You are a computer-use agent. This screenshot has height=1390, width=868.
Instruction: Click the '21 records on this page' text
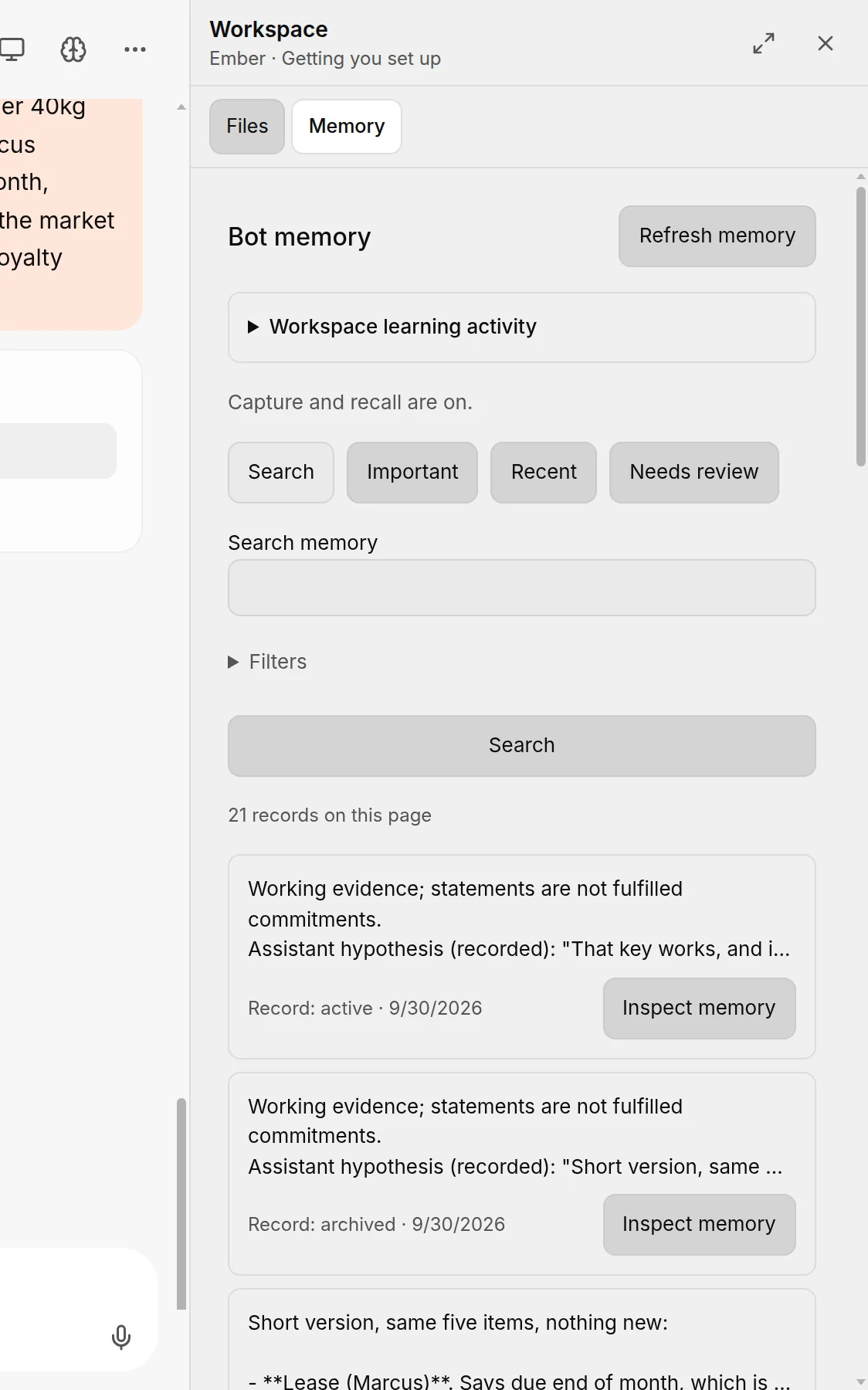(x=330, y=815)
